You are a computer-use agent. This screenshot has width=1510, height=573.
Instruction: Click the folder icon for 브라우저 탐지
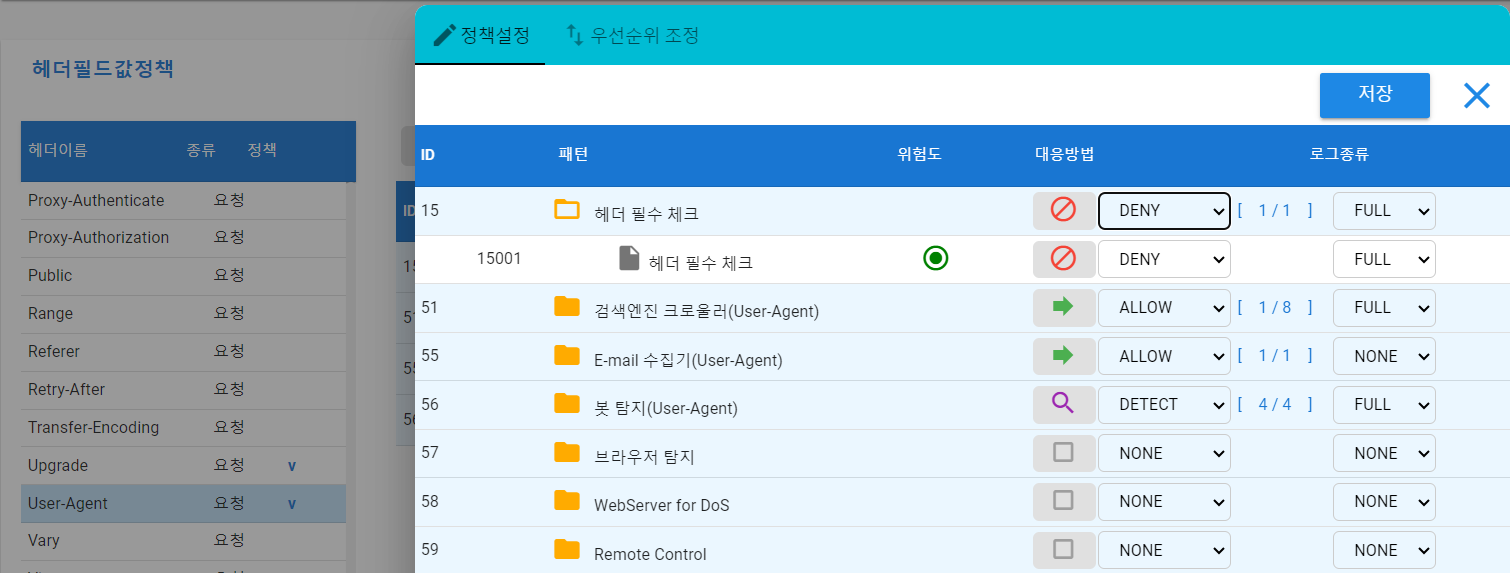point(567,452)
